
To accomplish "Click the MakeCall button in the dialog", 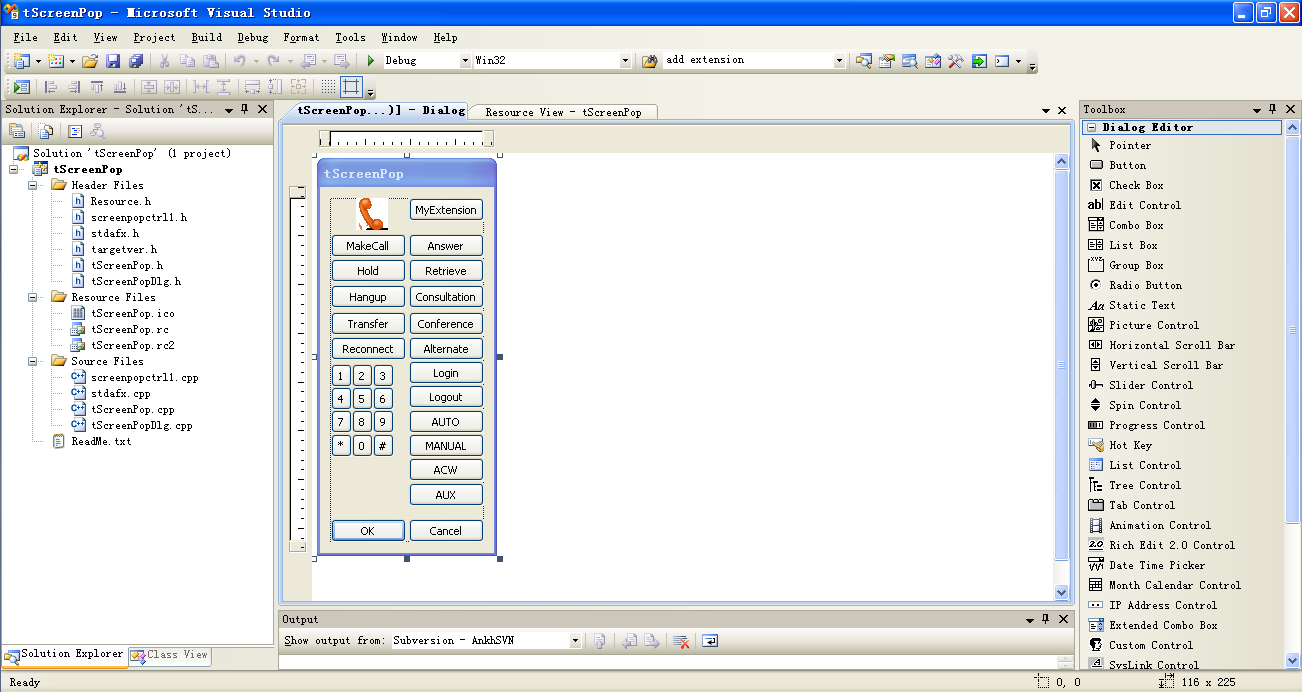I will tap(367, 246).
